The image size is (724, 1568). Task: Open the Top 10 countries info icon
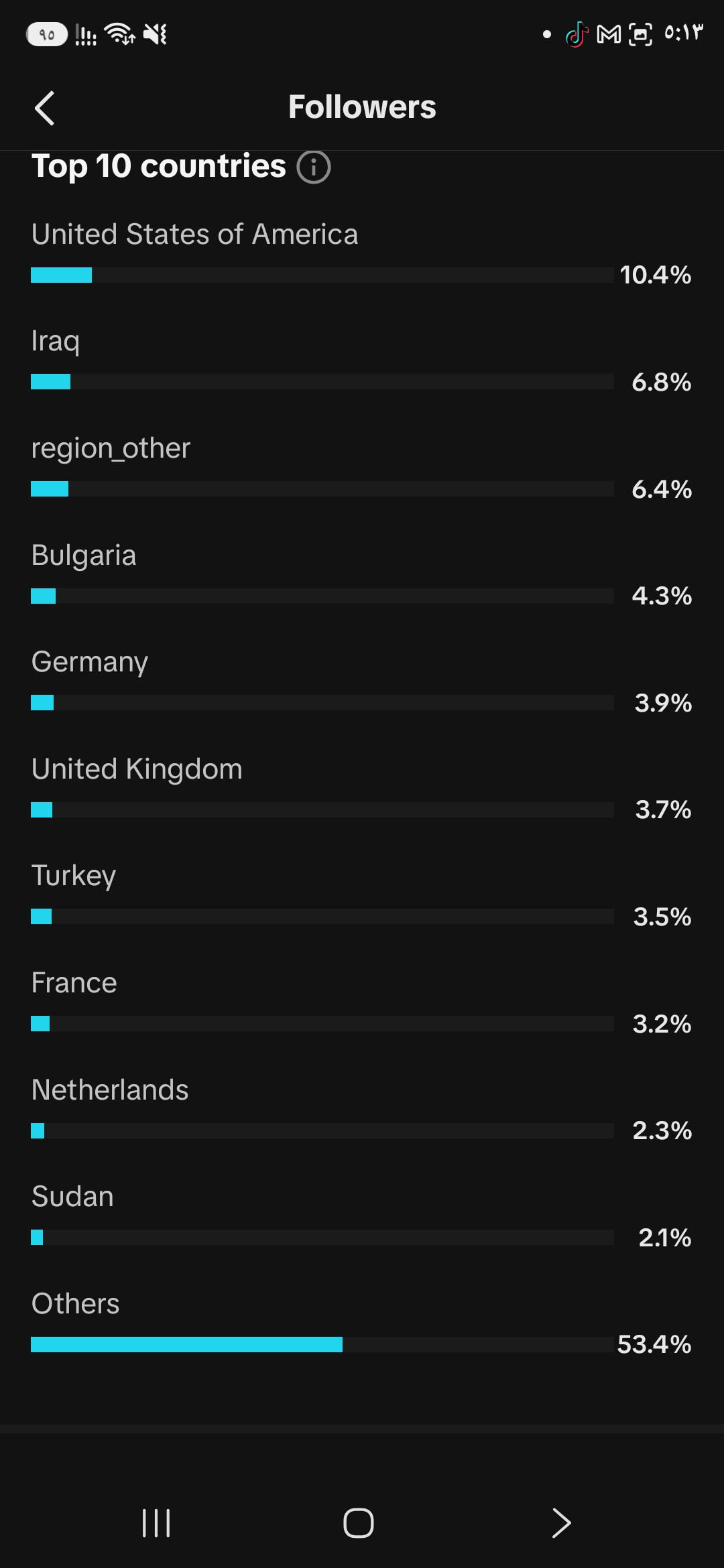point(314,167)
